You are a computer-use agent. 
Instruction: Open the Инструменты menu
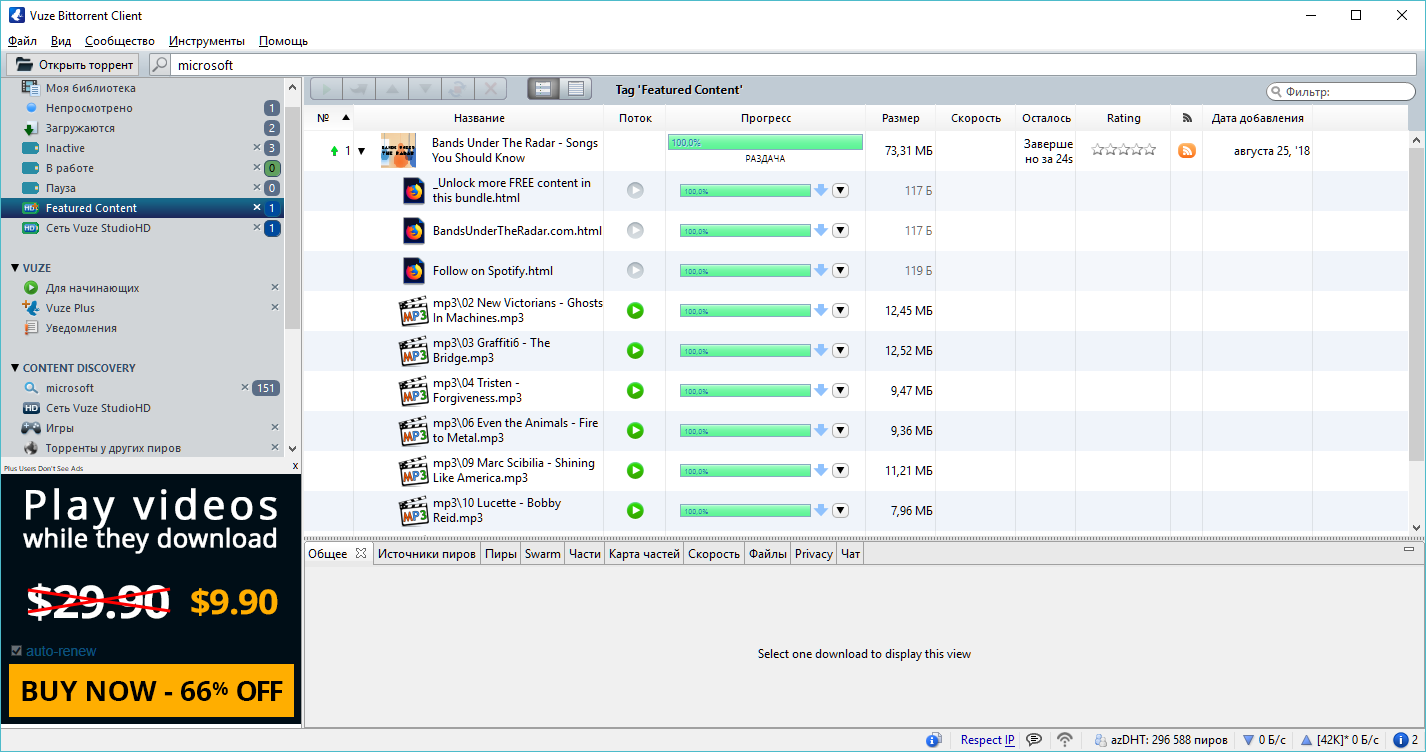tap(207, 41)
